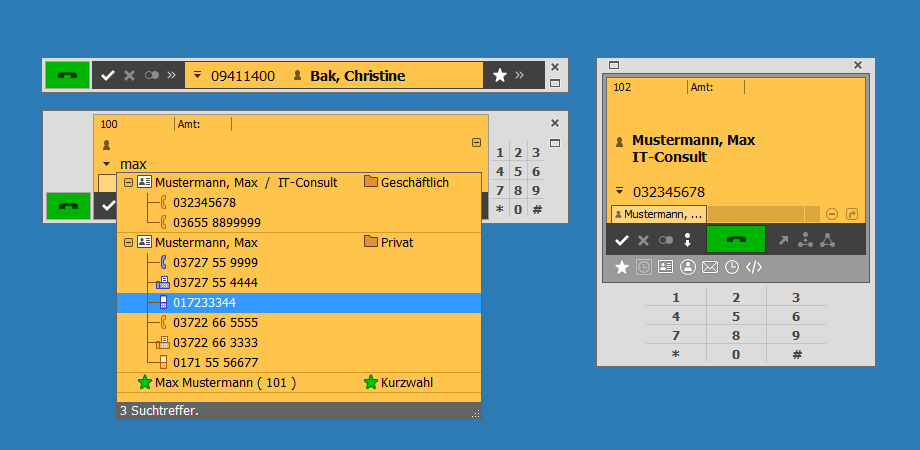Click the X cancel icon in top call bar
The width and height of the screenshot is (920, 450).
coord(129,75)
